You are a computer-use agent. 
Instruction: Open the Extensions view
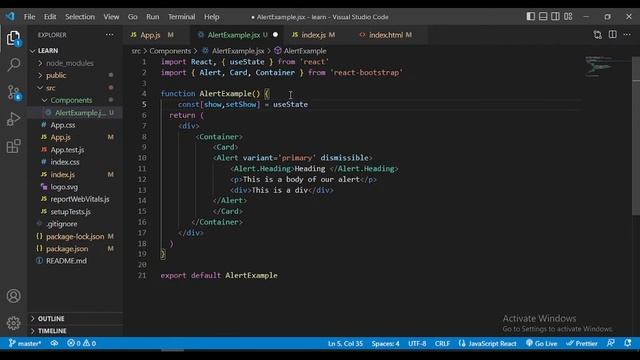pos(13,146)
